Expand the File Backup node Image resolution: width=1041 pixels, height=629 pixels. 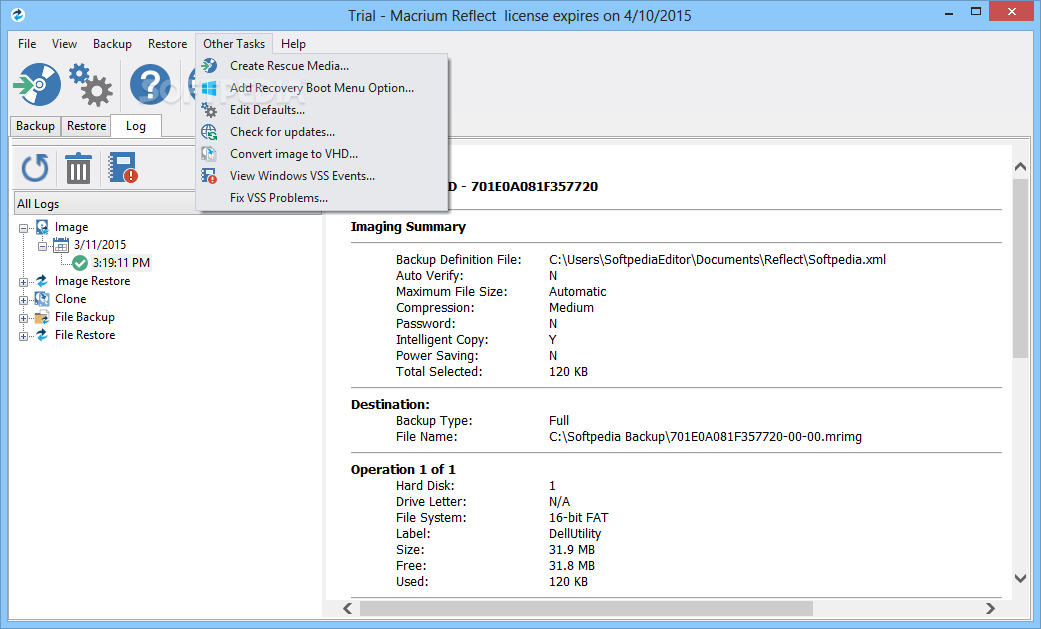coord(23,317)
